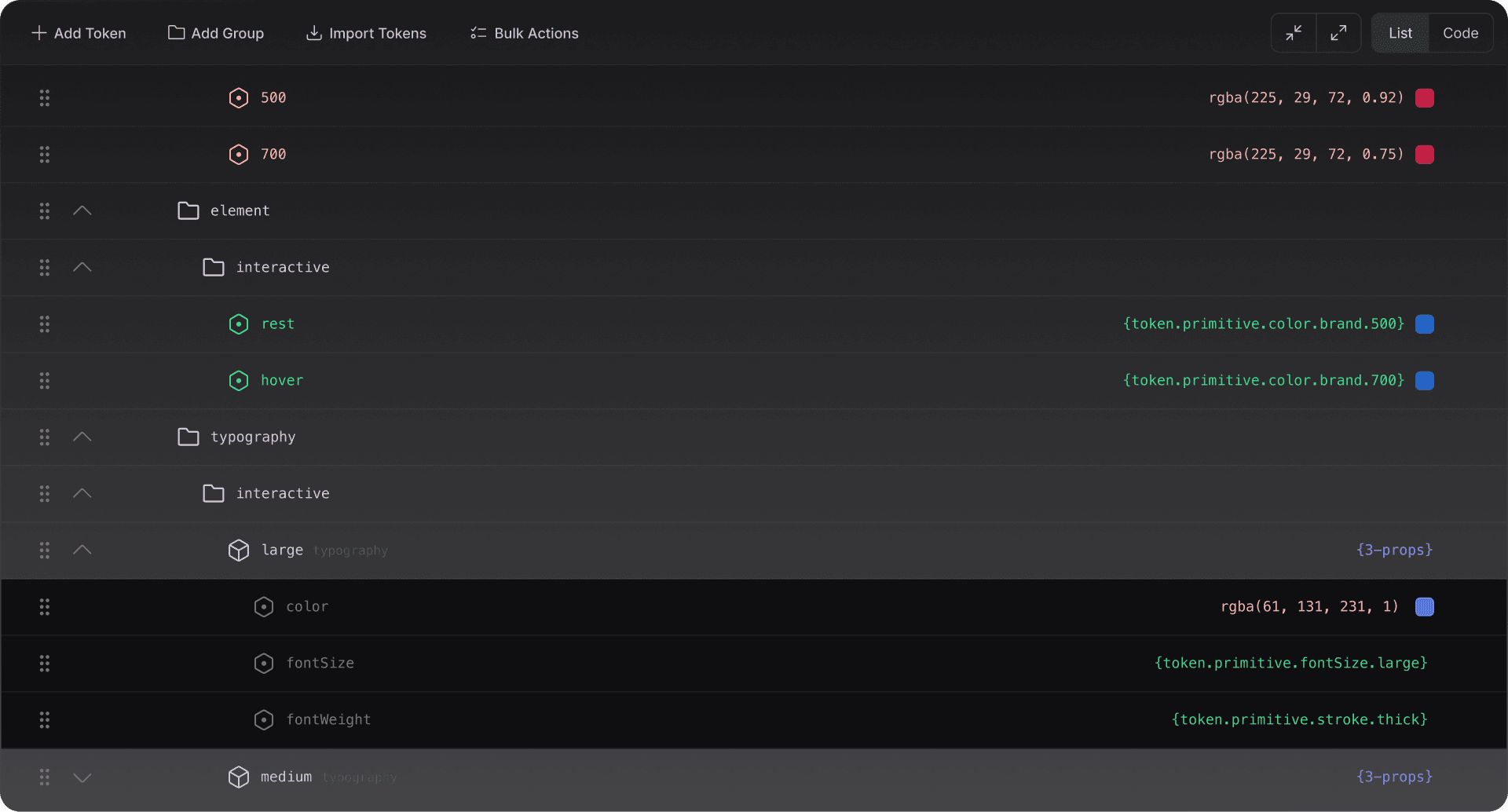
Task: Select the reference {token.primitive.fontSize.large}
Action: coord(1291,664)
